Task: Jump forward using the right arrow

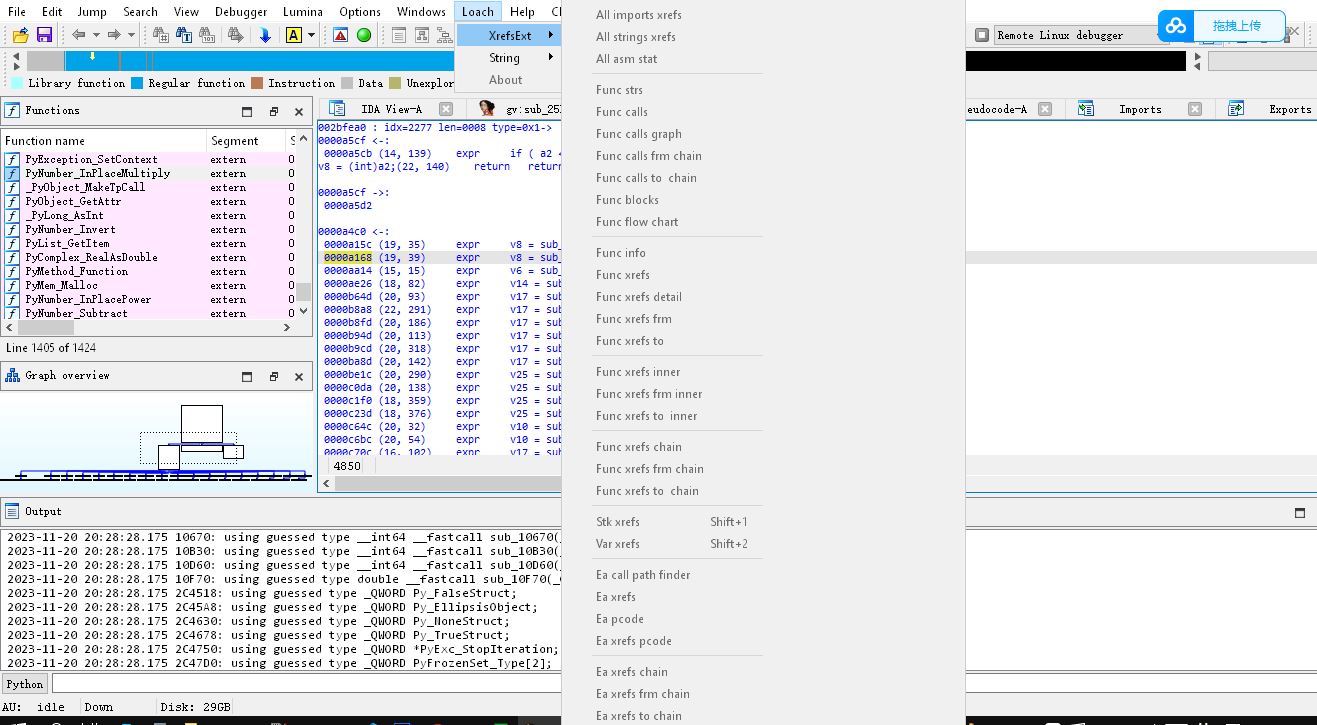Action: pos(114,35)
